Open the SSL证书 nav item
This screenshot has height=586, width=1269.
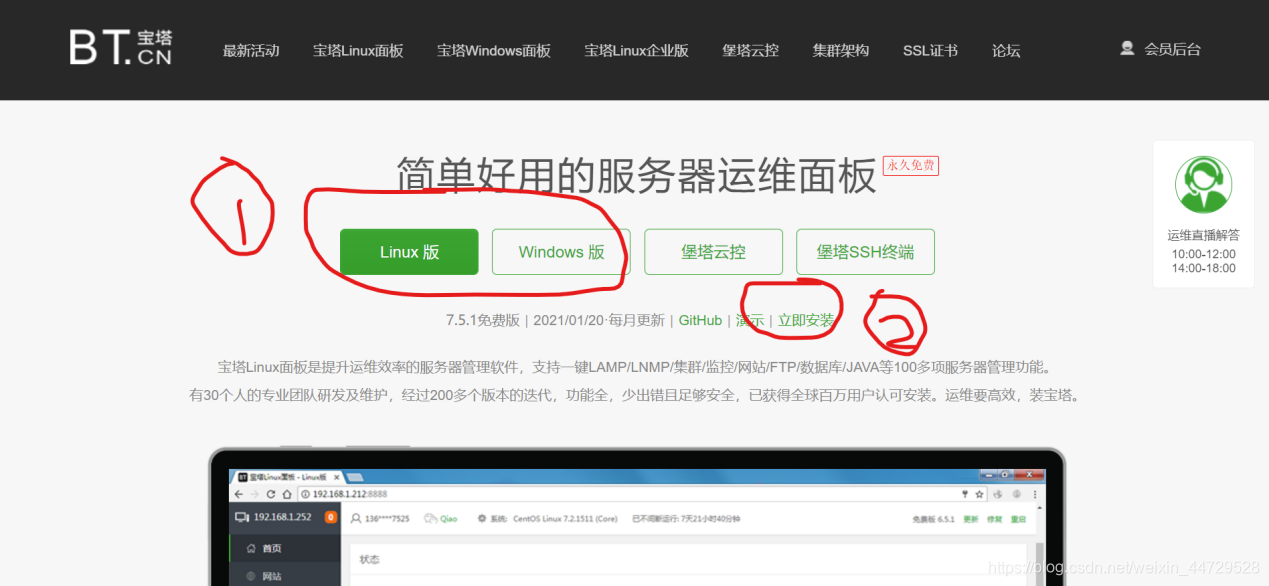pos(930,50)
